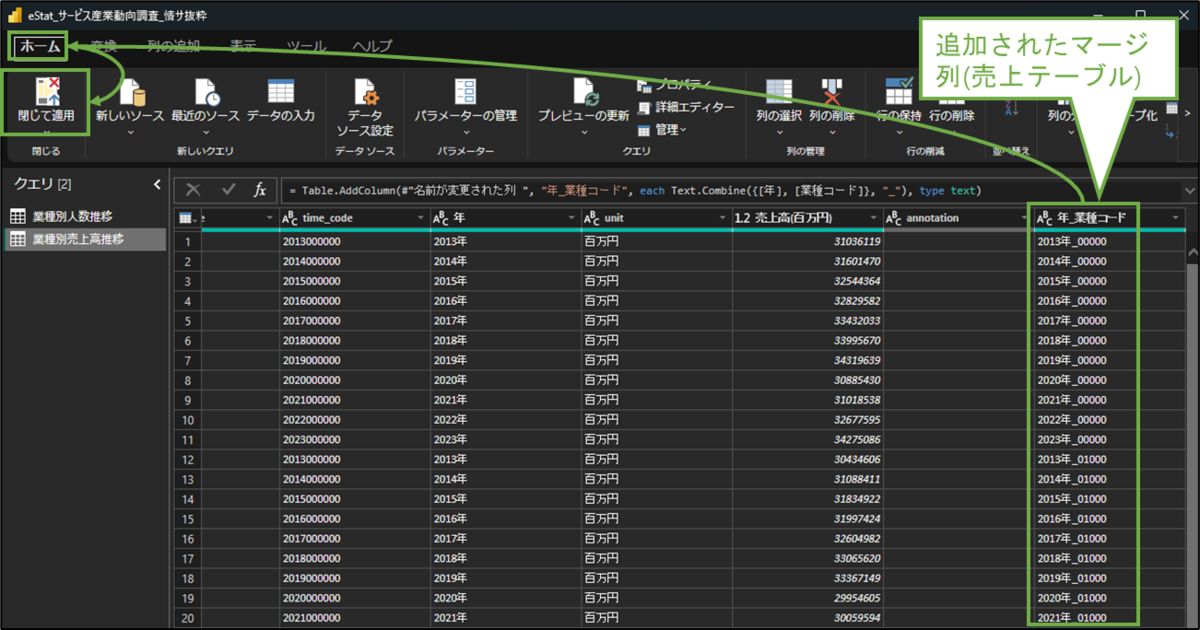Viewport: 1200px width, 630px height.
Task: Switch to the ツール ribbon tab
Action: [x=306, y=46]
